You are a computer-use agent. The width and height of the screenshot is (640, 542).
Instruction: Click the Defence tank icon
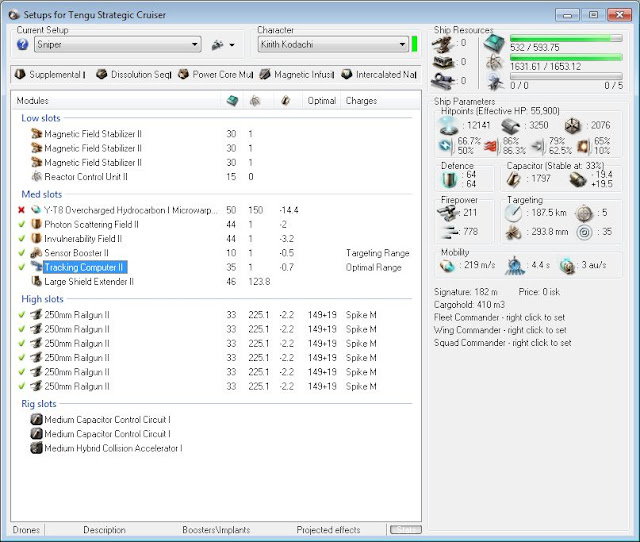click(x=449, y=179)
